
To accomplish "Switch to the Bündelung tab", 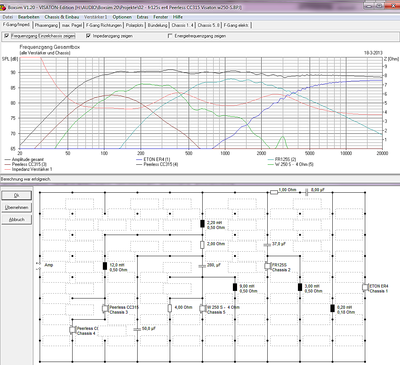I will coord(157,25).
